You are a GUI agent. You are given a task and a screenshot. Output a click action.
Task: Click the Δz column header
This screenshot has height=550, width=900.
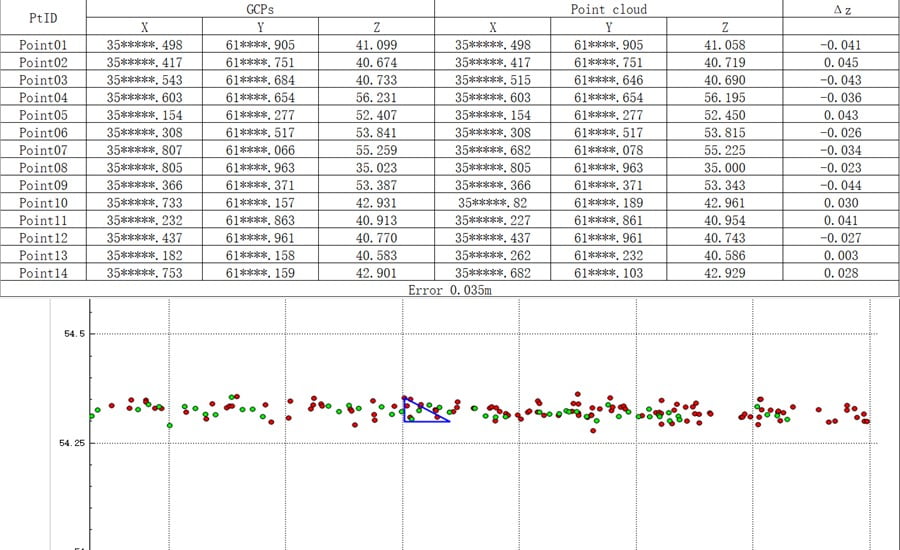tap(840, 9)
